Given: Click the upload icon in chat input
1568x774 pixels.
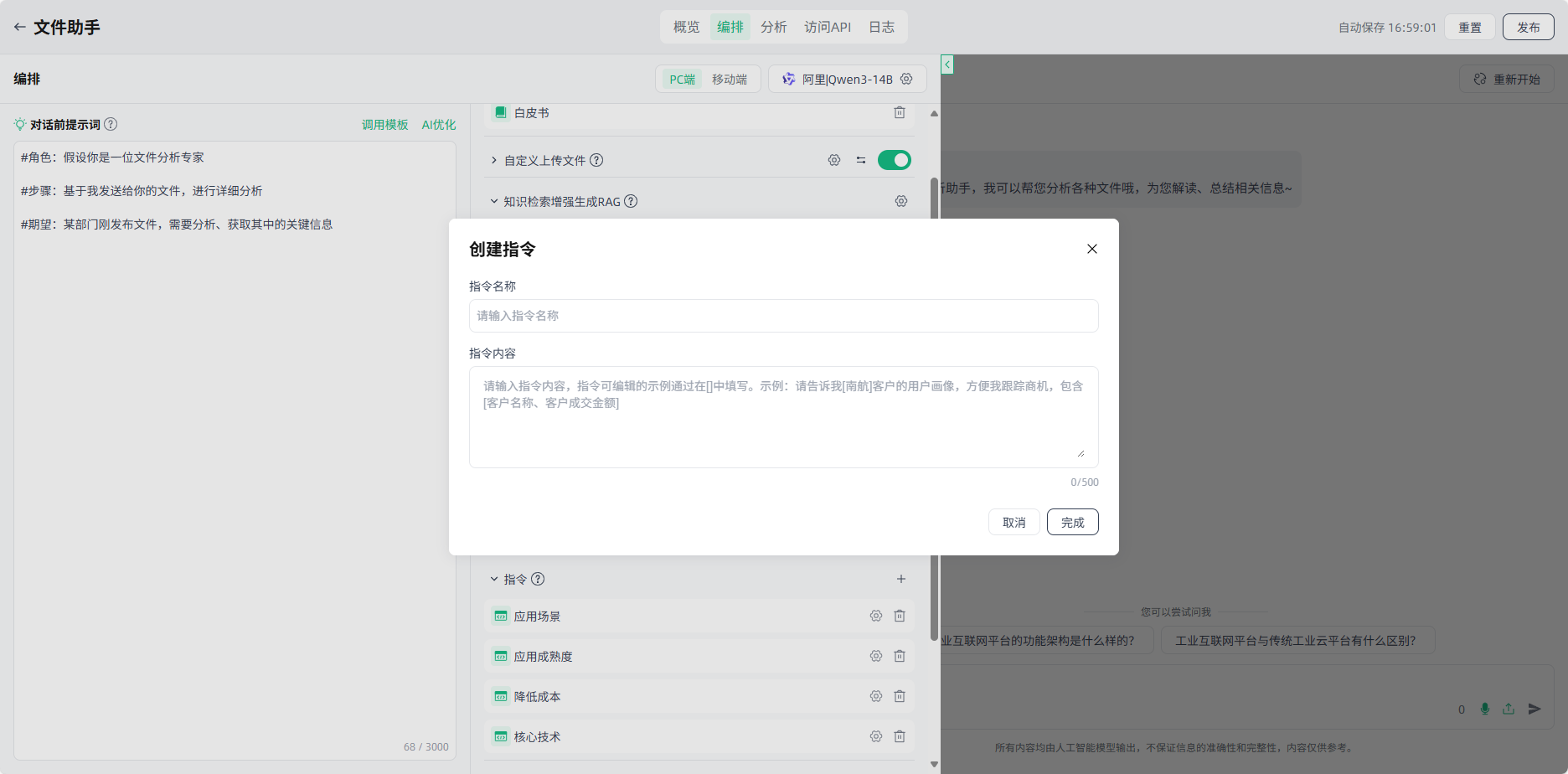Looking at the screenshot, I should click(1509, 709).
